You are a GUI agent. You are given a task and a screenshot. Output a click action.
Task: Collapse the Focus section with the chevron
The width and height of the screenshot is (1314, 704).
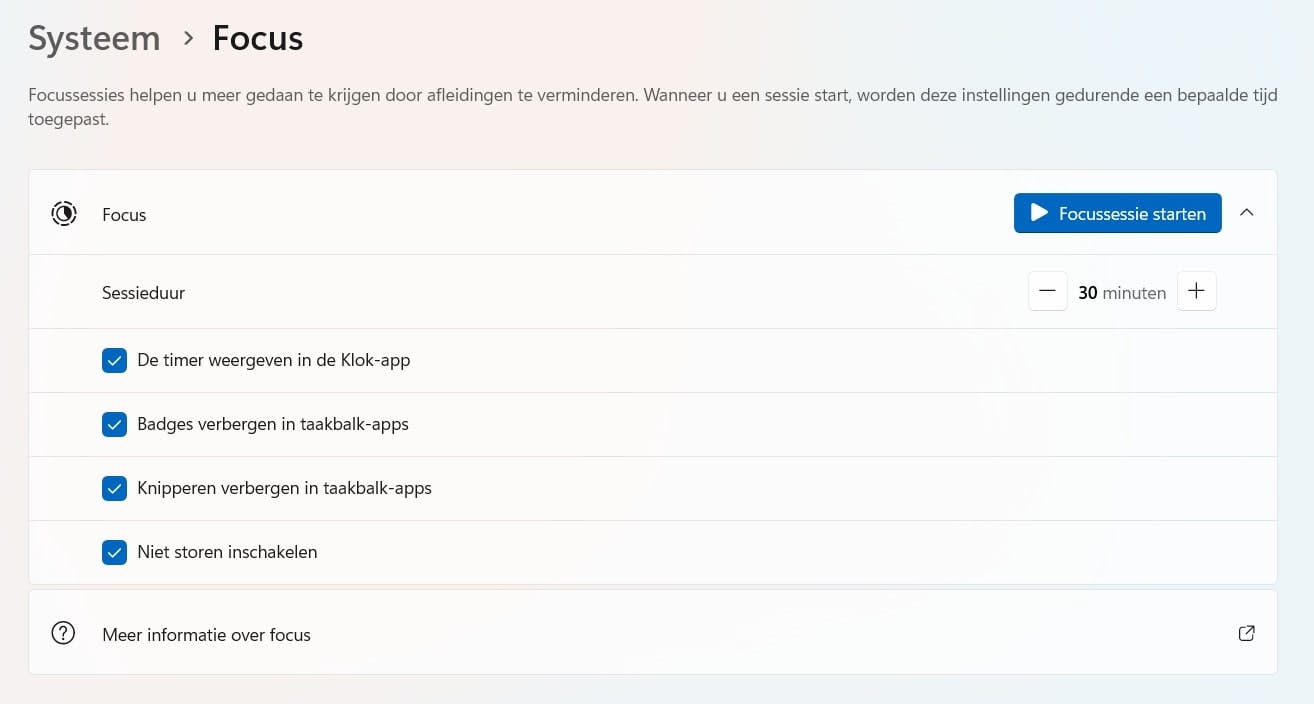click(1247, 213)
